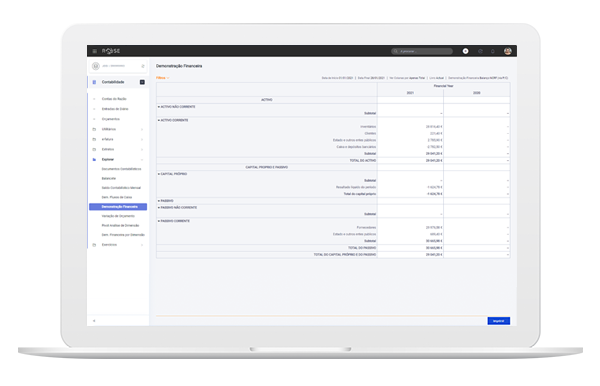Open Entradas de Diário
Viewport: 600px width, 386px height.
(115, 109)
